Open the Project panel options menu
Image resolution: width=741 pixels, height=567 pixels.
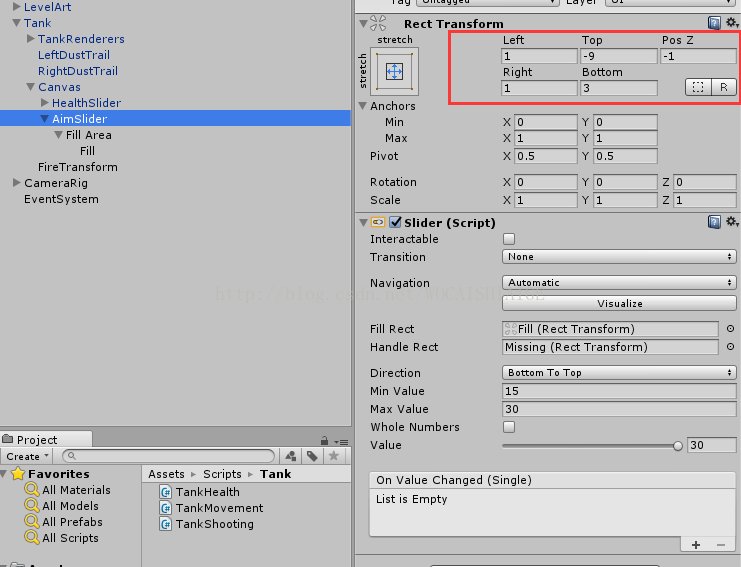tap(341, 442)
